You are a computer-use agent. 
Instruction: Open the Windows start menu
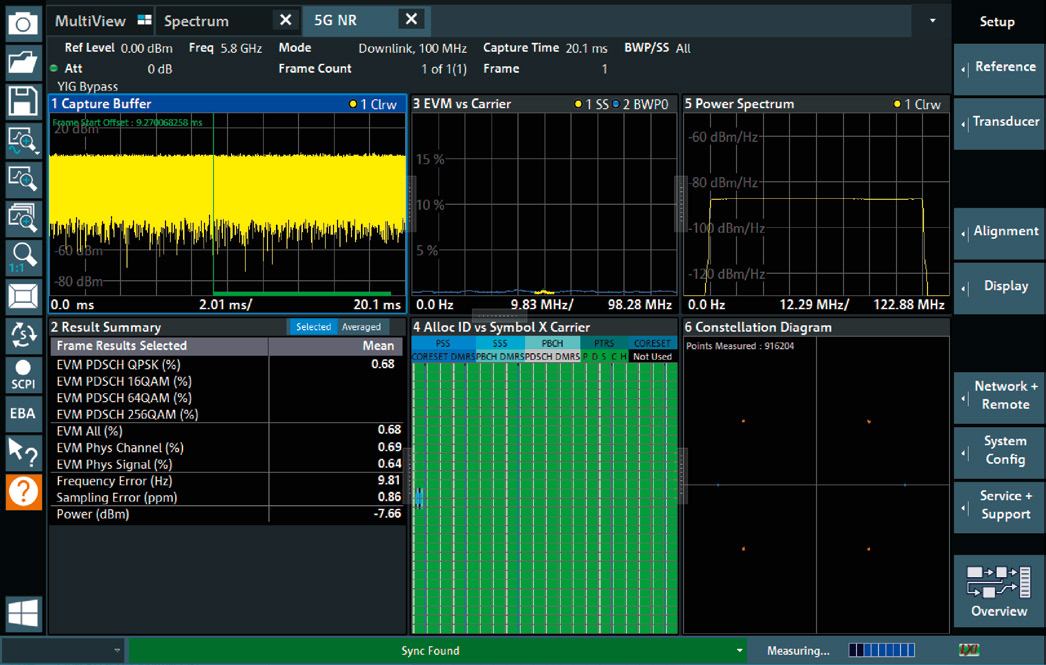coord(22,612)
